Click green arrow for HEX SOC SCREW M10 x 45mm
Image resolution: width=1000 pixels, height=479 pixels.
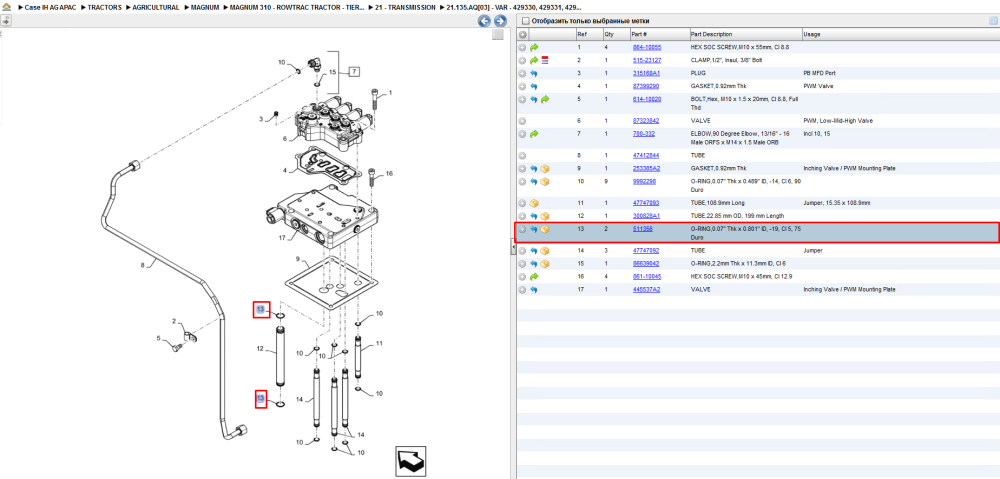534,276
